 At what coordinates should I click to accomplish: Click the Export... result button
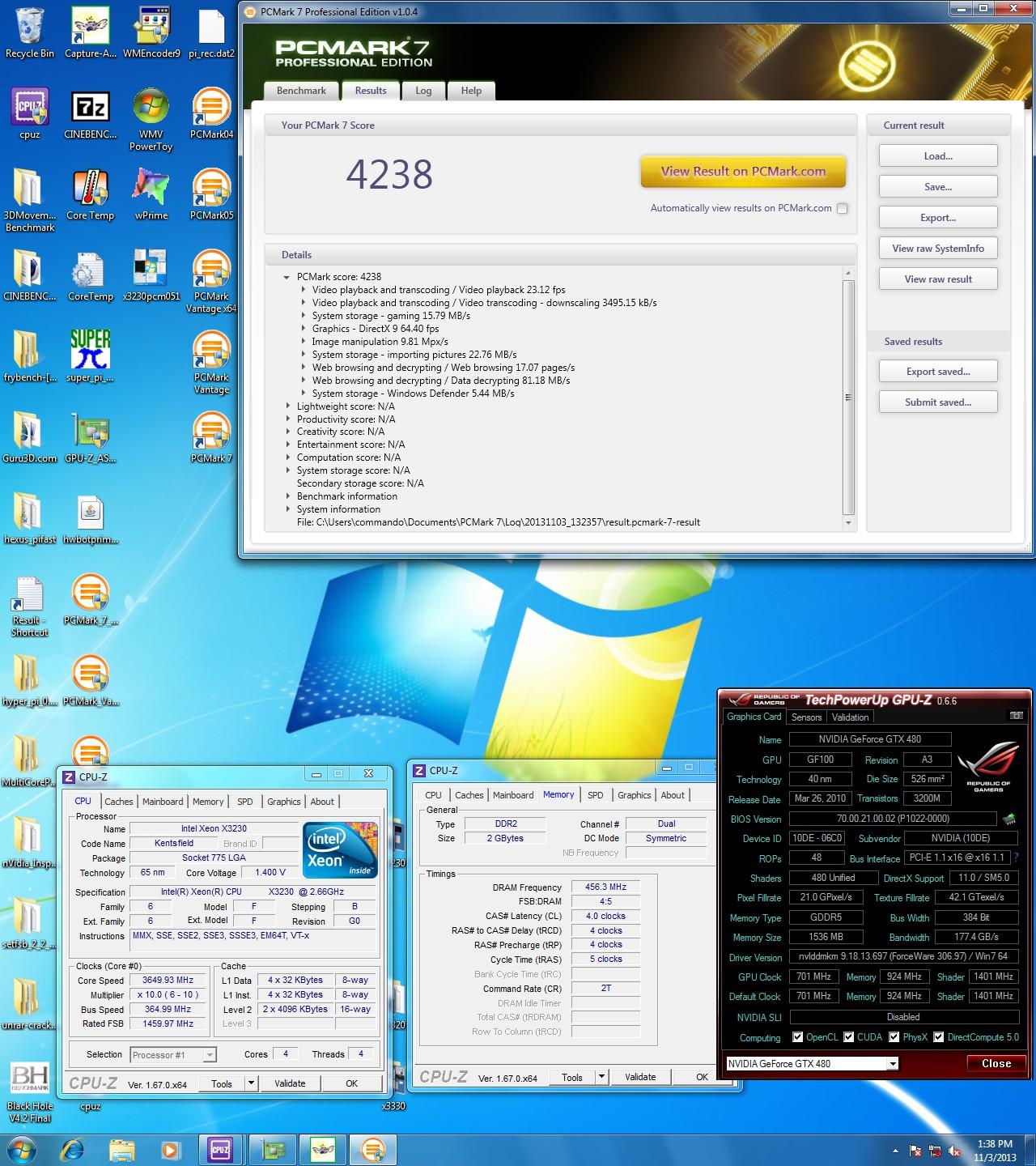pyautogui.click(x=938, y=218)
